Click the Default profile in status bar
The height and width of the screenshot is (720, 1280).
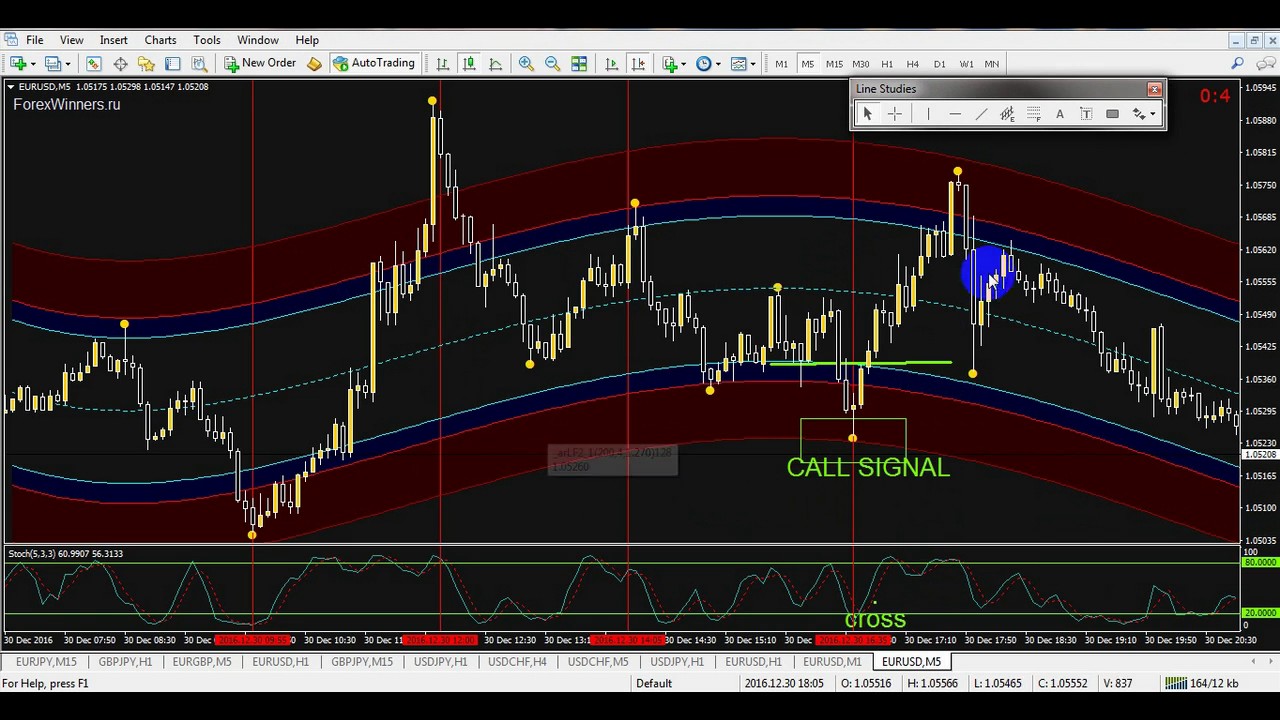654,684
